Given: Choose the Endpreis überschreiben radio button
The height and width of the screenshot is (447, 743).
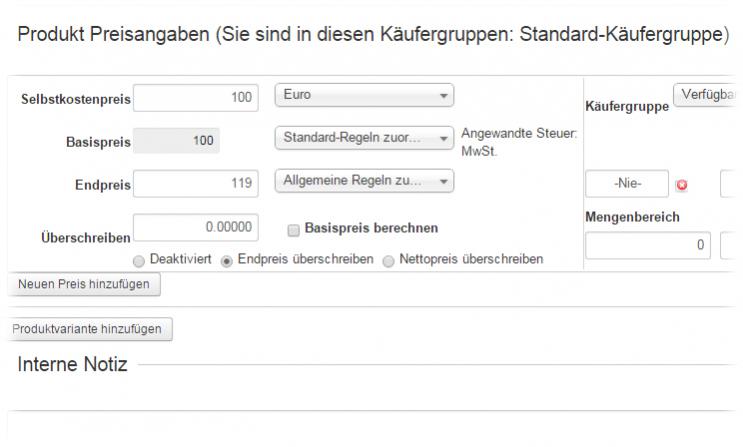Looking at the screenshot, I should [x=227, y=260].
